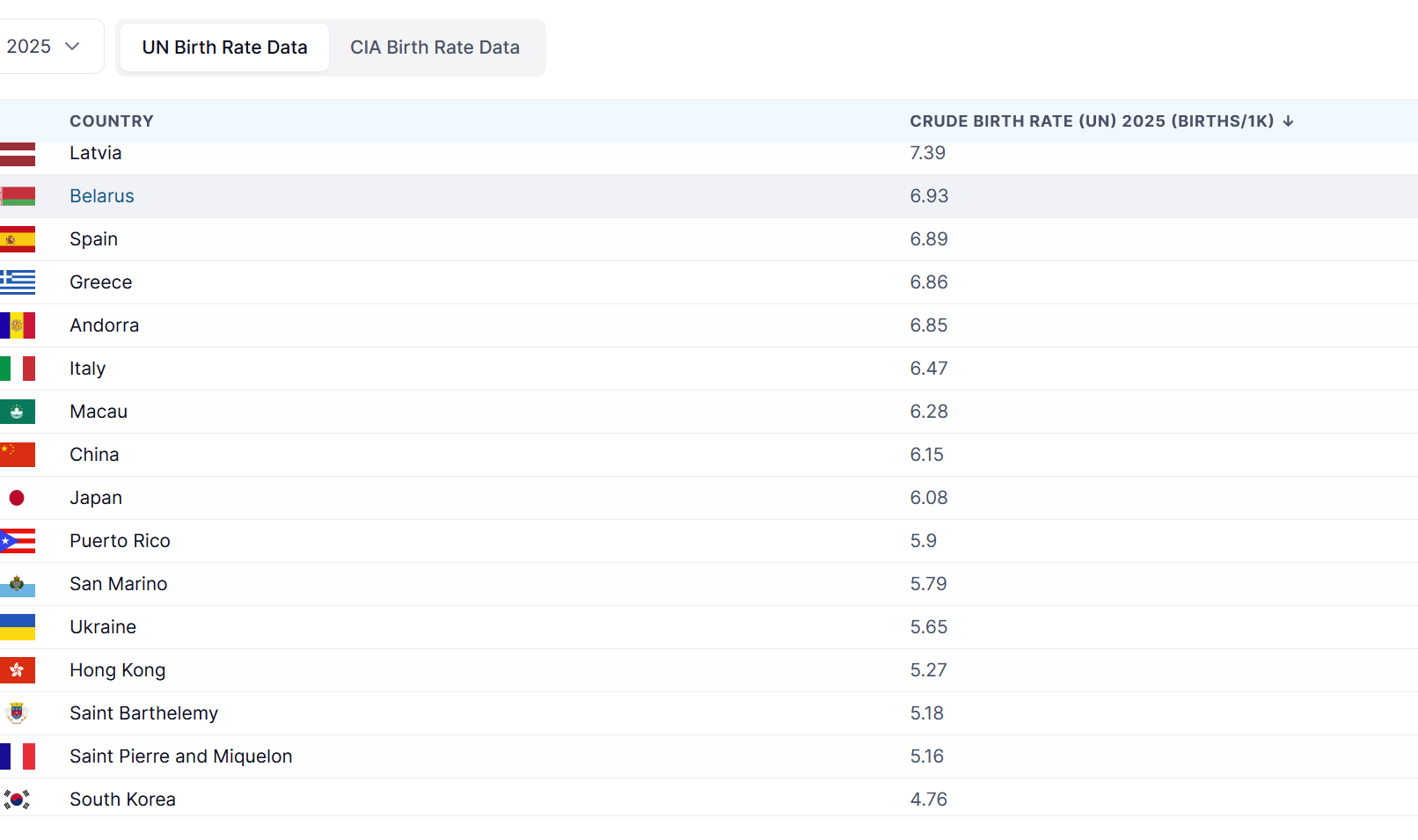The width and height of the screenshot is (1418, 840).
Task: Click Greece's birth rate value 6.86
Action: tap(929, 282)
